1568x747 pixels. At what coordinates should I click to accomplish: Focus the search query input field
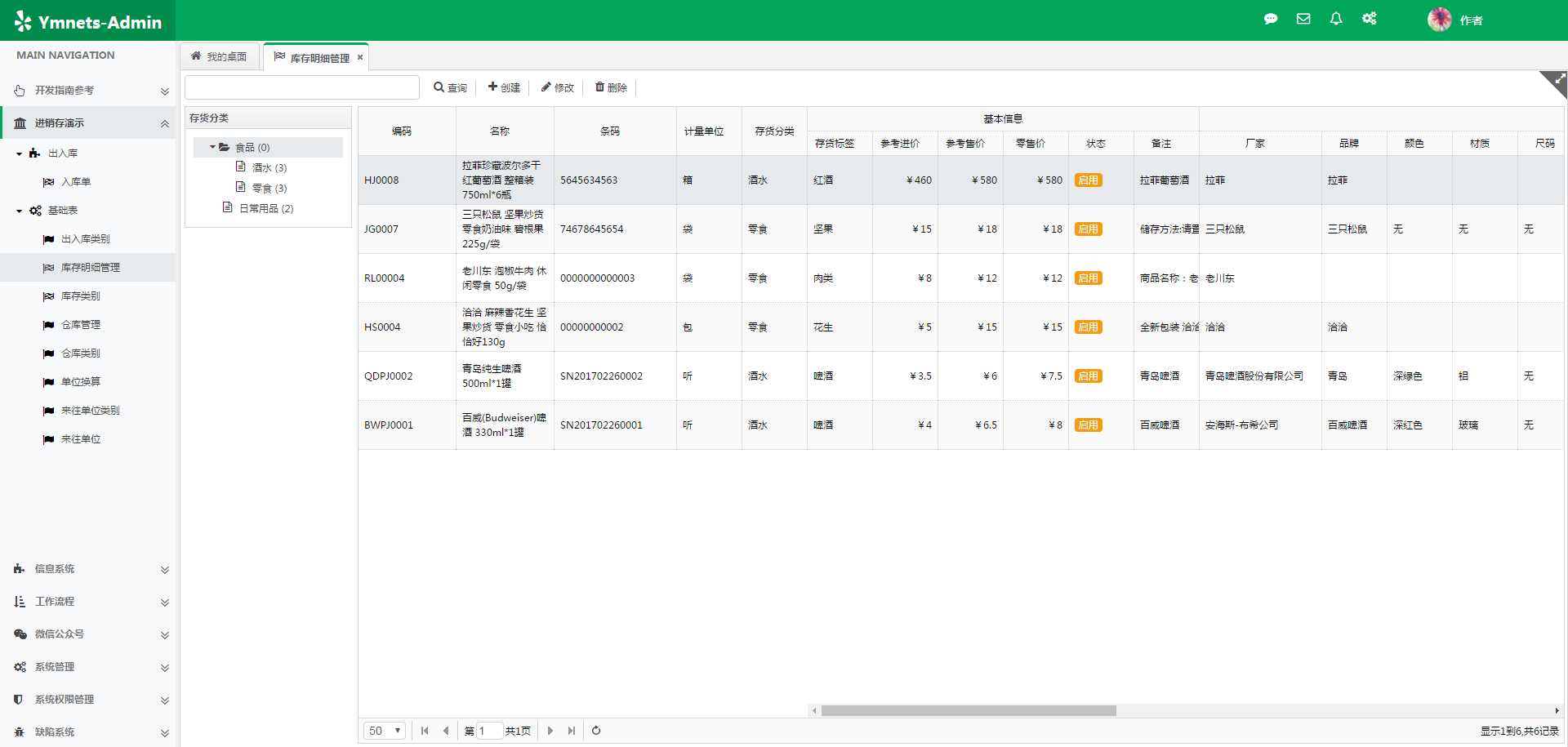(302, 87)
